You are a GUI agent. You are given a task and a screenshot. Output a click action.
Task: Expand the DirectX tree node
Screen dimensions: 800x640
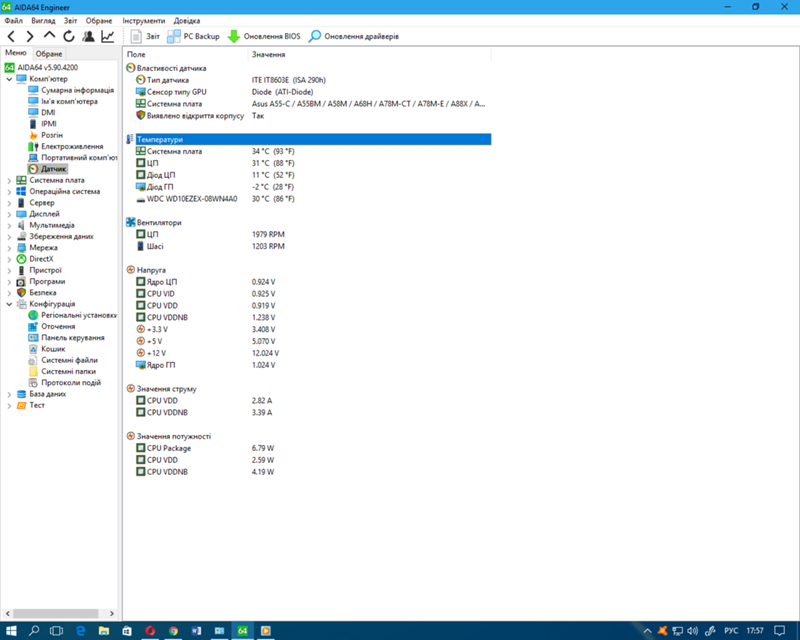tap(9, 259)
